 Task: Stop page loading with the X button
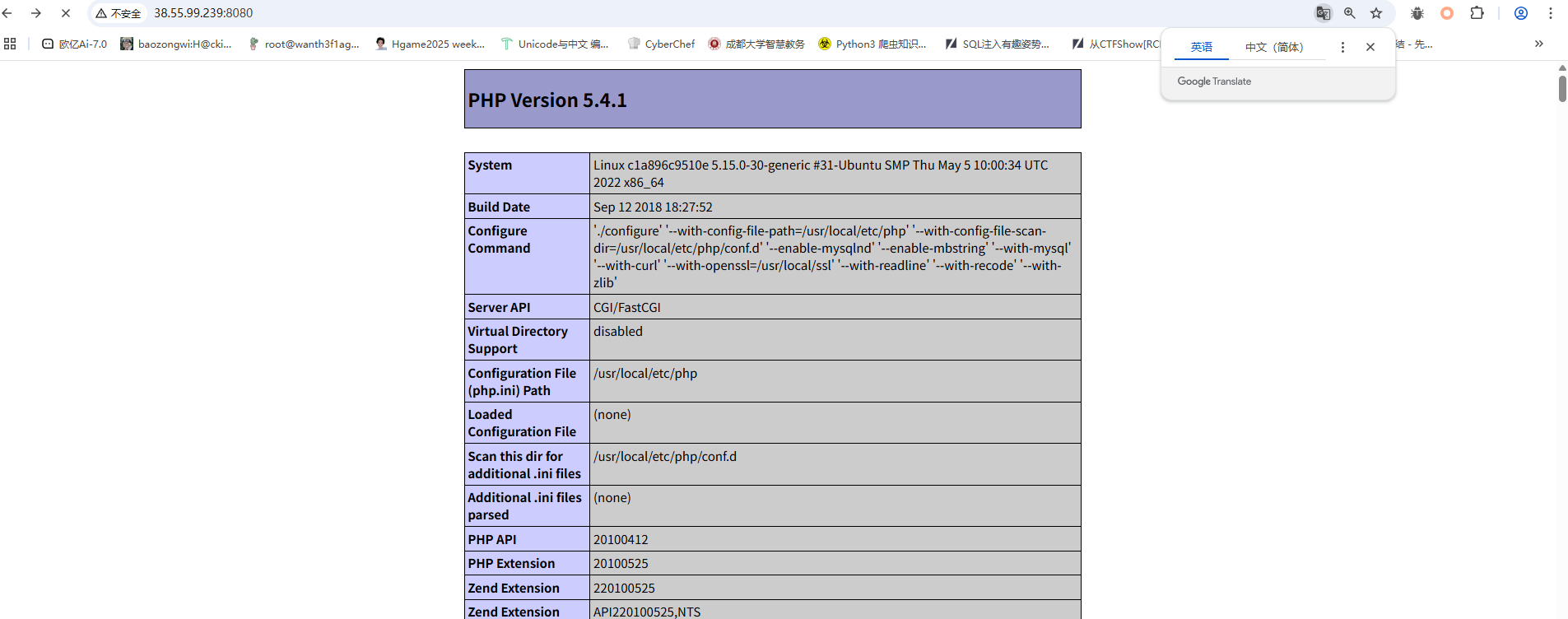(66, 13)
